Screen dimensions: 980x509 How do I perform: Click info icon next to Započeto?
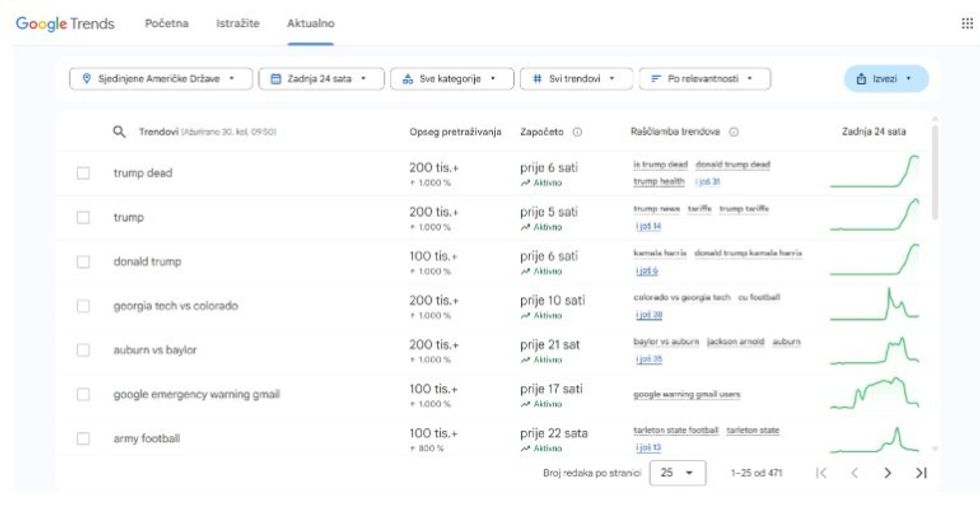pos(578,131)
